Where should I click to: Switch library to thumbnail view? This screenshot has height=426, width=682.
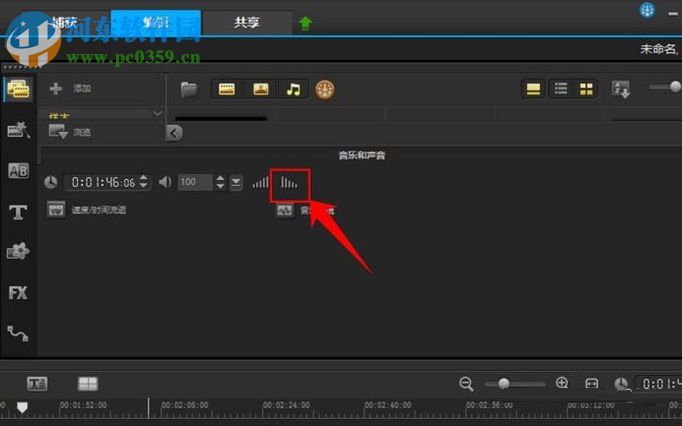pyautogui.click(x=586, y=89)
